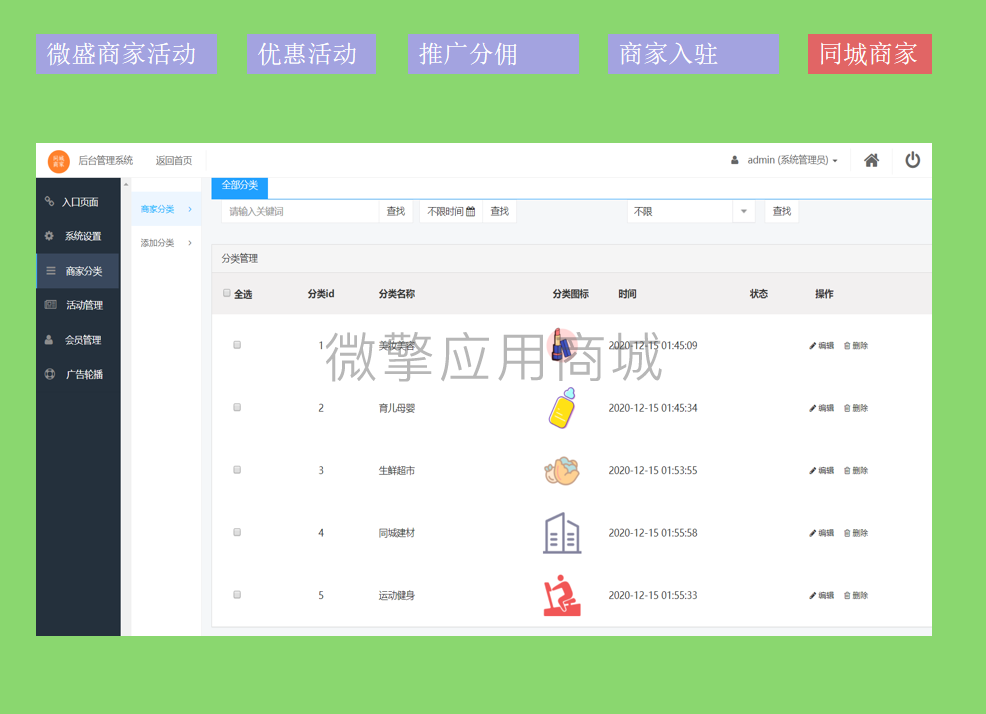Click the produce icon for 生鲜超市

point(562,471)
